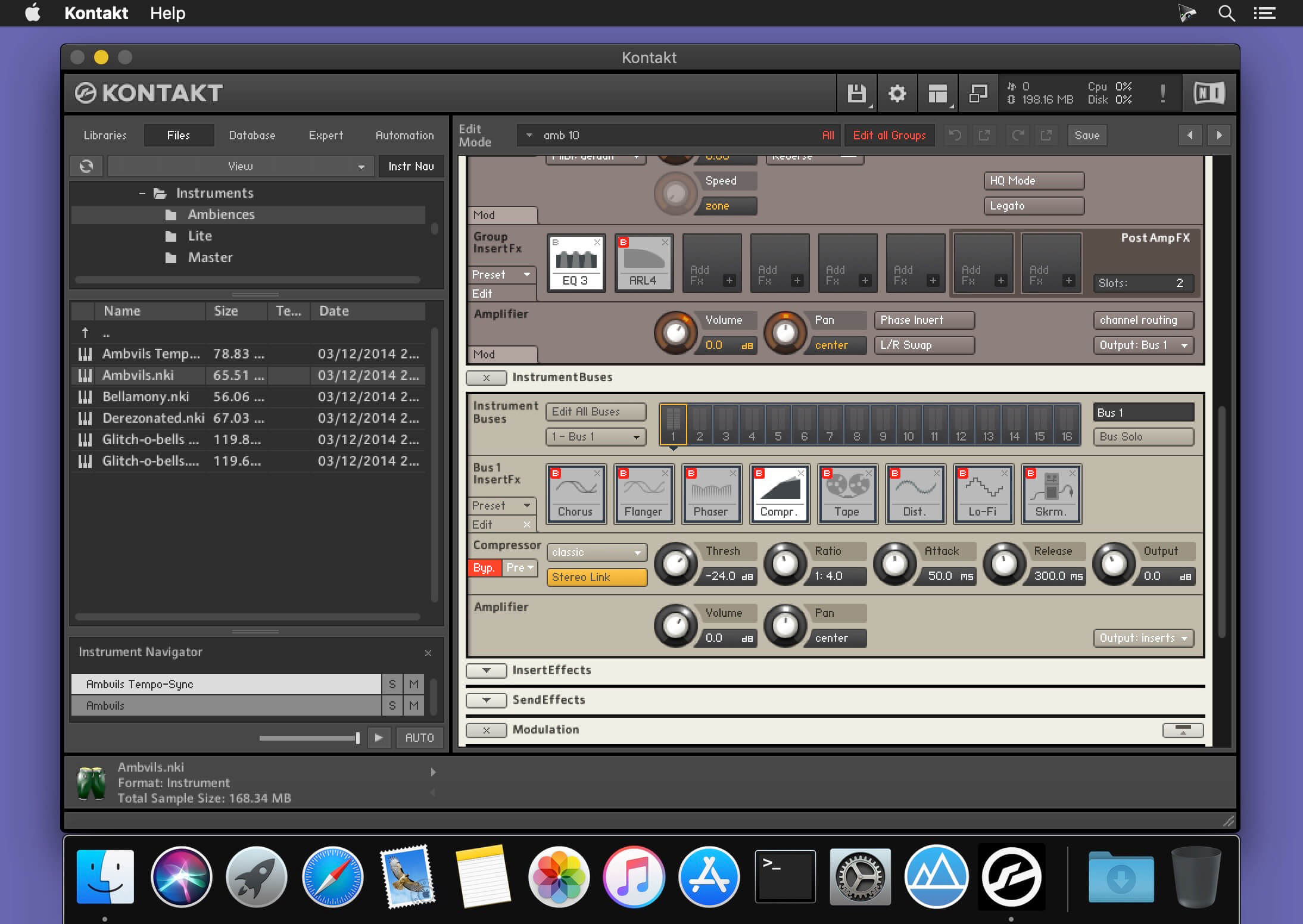Switch to the Automation tab
This screenshot has height=924, width=1303.
coord(404,135)
